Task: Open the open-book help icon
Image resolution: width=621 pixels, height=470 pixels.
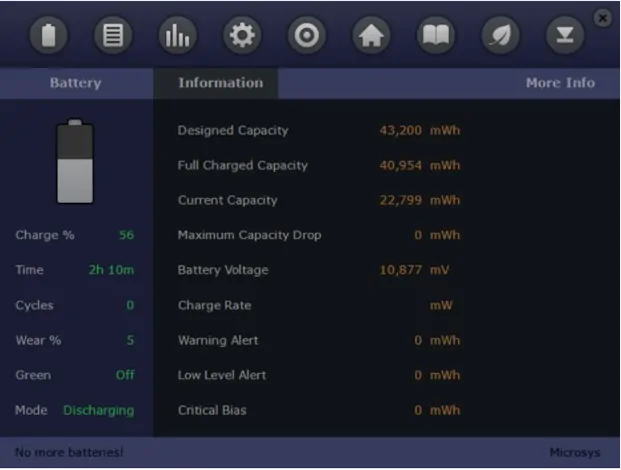Action: point(436,36)
